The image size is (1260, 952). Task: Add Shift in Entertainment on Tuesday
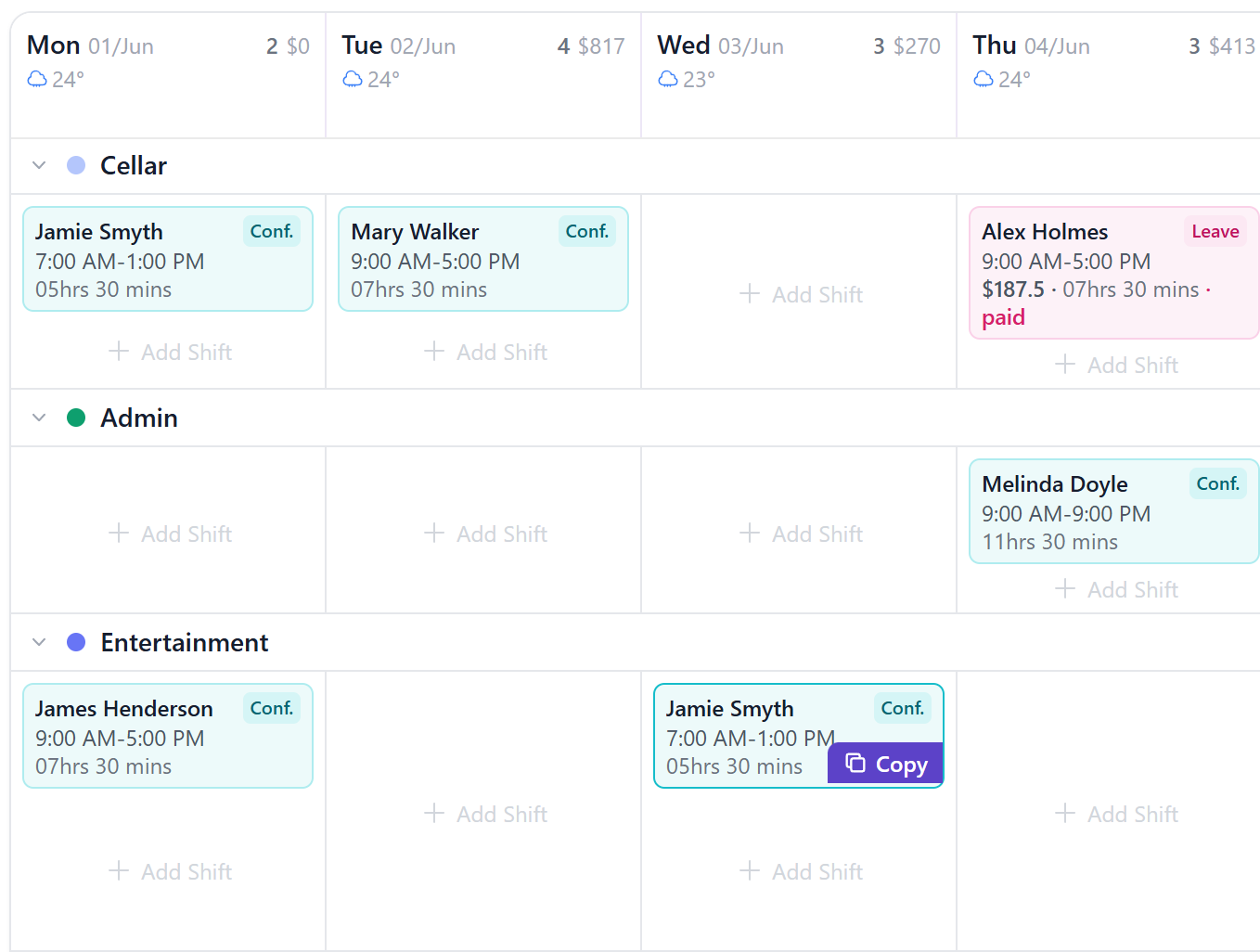[486, 814]
